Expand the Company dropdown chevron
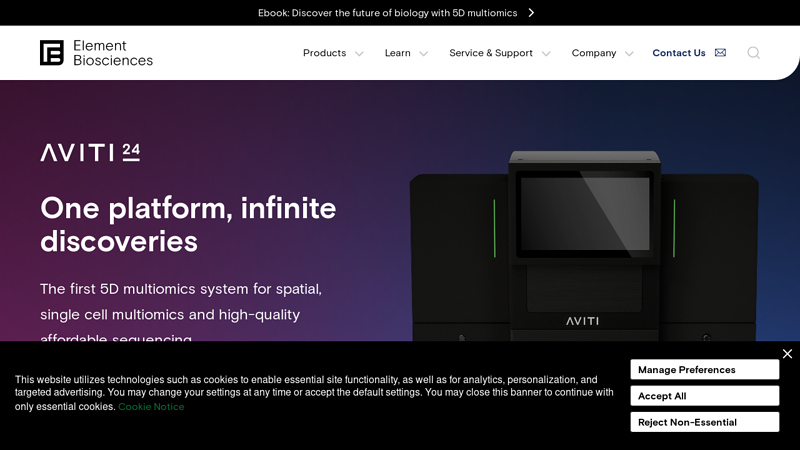Image resolution: width=800 pixels, height=450 pixels. click(x=629, y=54)
